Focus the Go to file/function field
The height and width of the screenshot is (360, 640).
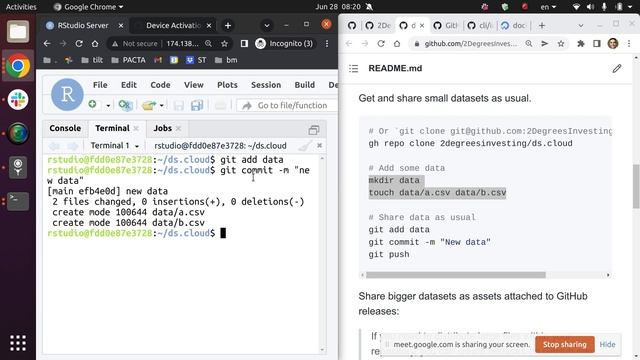pos(287,105)
